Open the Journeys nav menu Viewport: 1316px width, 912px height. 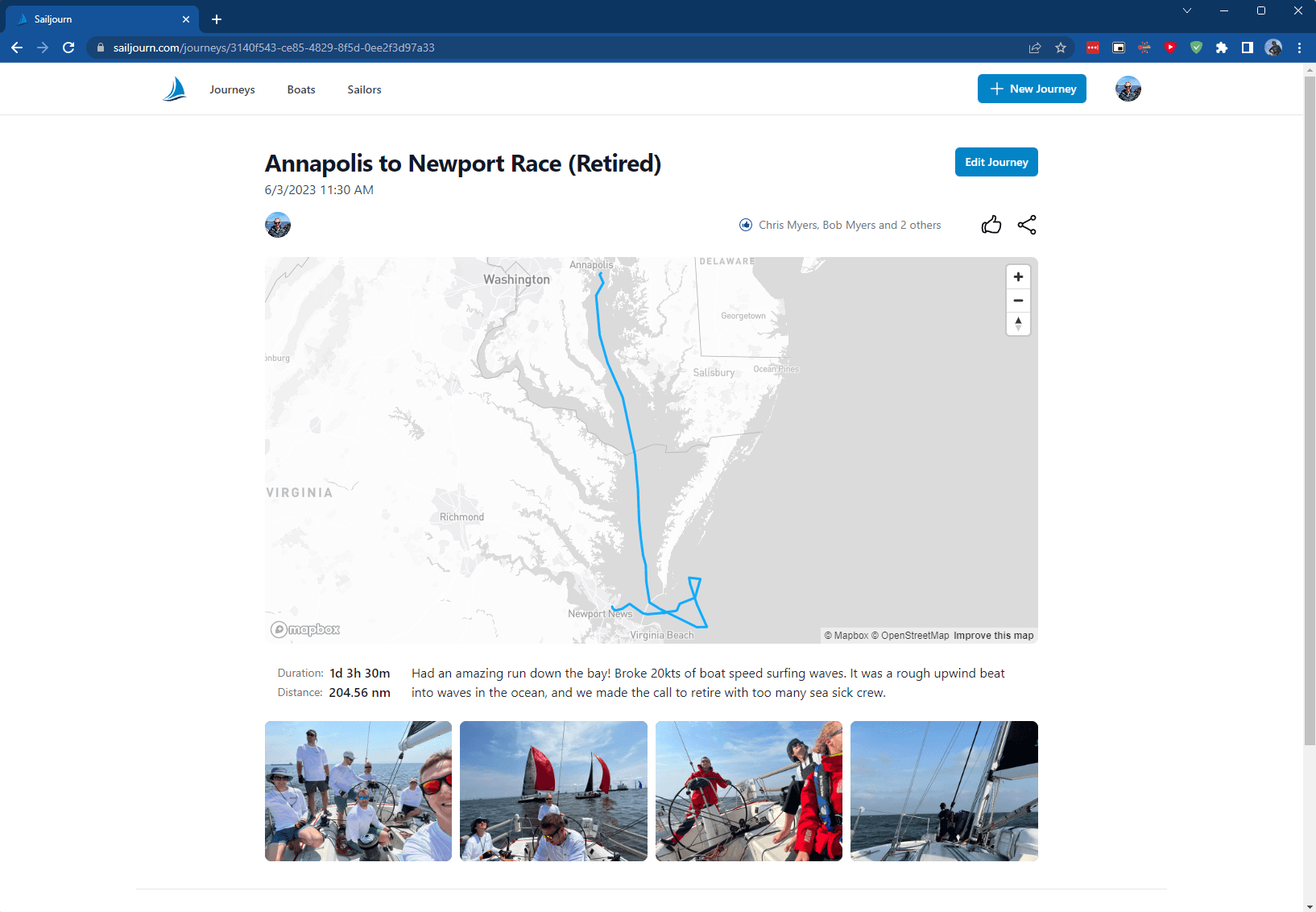(232, 89)
